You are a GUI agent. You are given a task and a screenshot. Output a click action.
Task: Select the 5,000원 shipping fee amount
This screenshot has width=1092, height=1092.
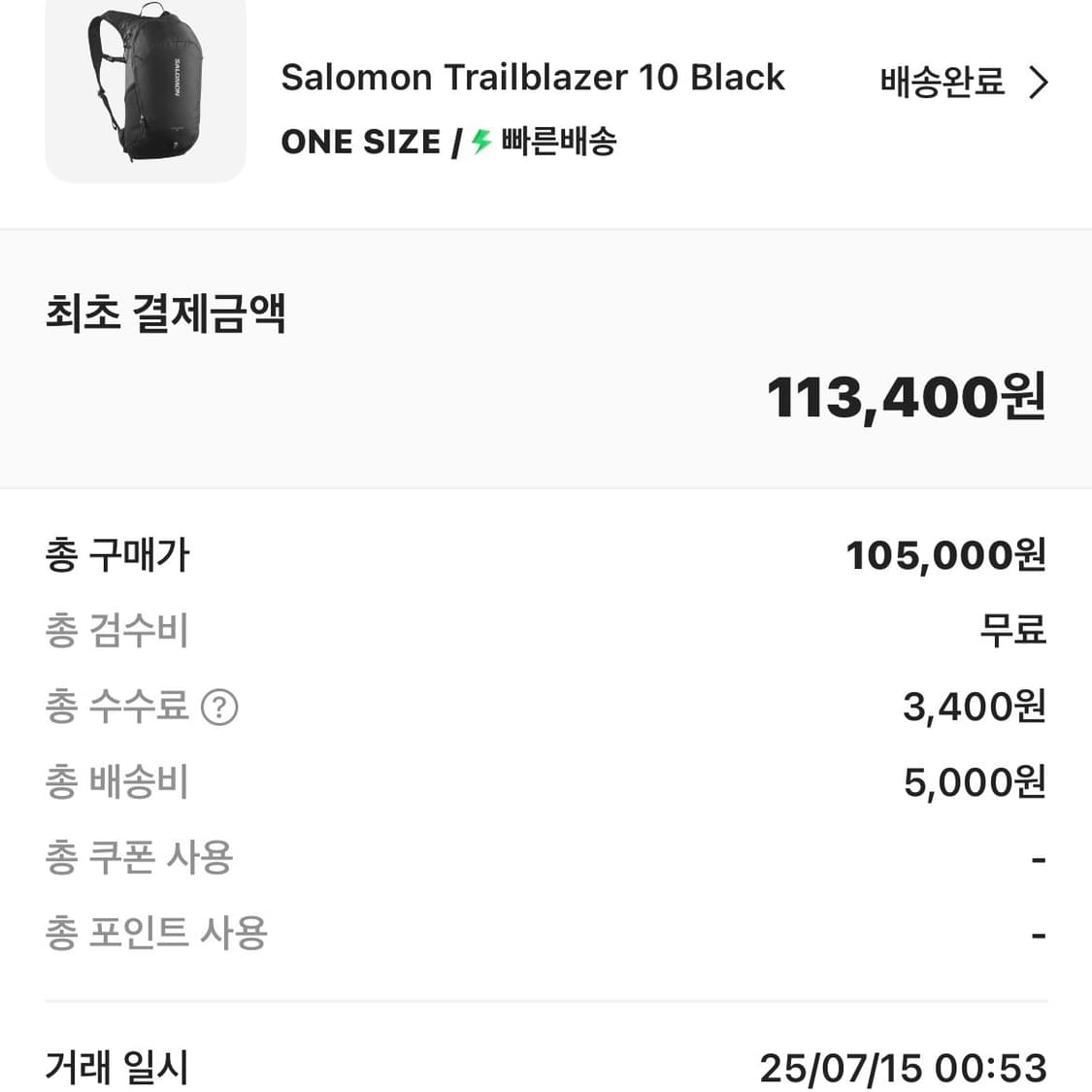coord(974,782)
